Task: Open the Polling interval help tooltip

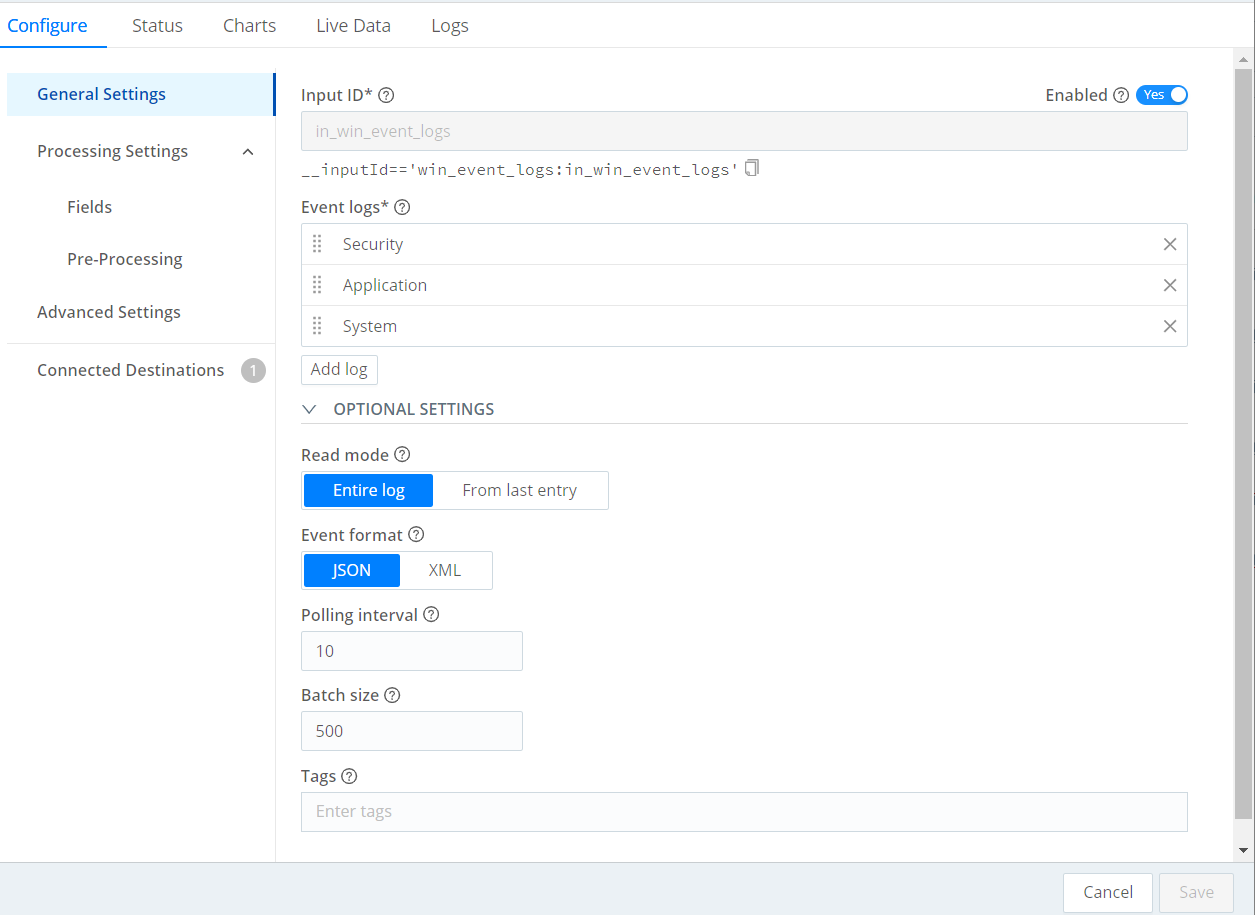Action: point(431,615)
